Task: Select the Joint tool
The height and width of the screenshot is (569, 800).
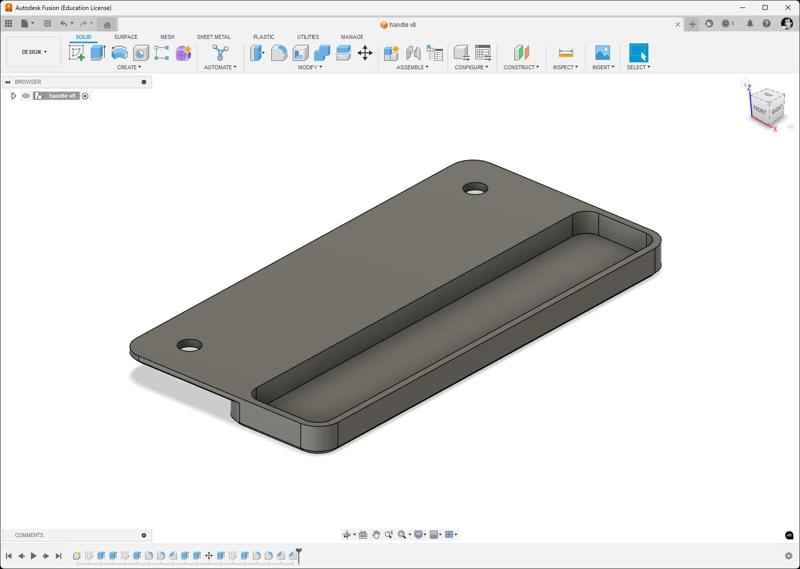Action: 413,53
